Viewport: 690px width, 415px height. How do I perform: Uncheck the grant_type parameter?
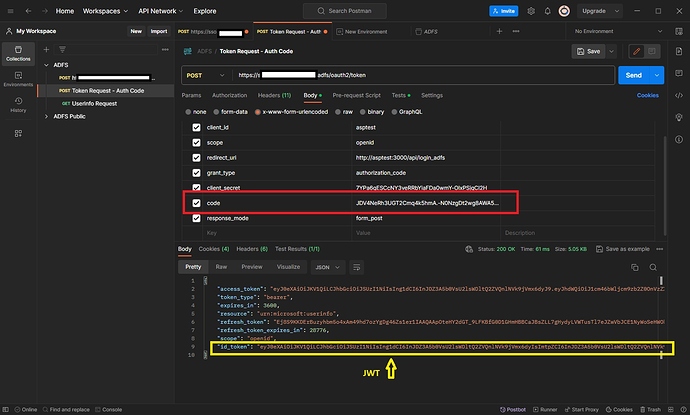196,173
